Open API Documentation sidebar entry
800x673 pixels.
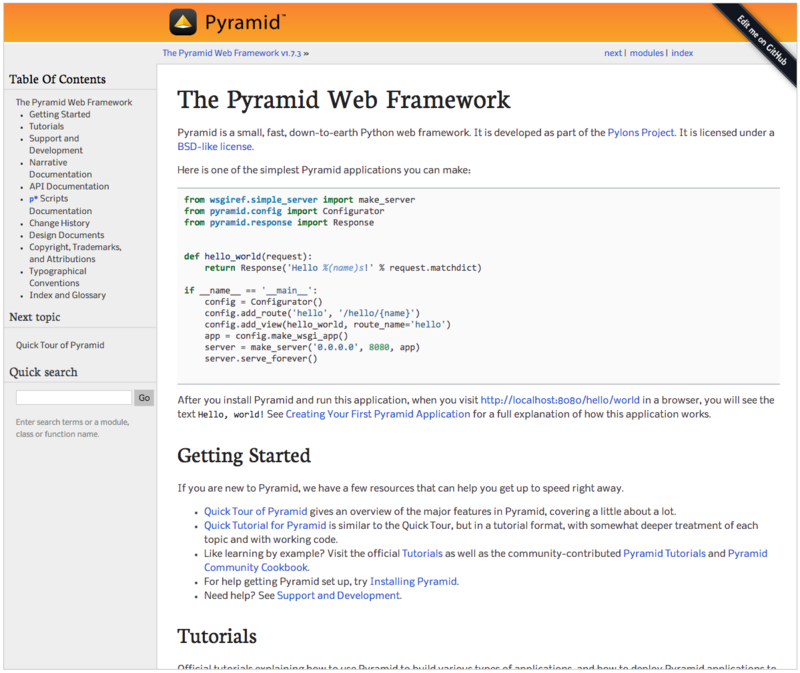[x=69, y=186]
